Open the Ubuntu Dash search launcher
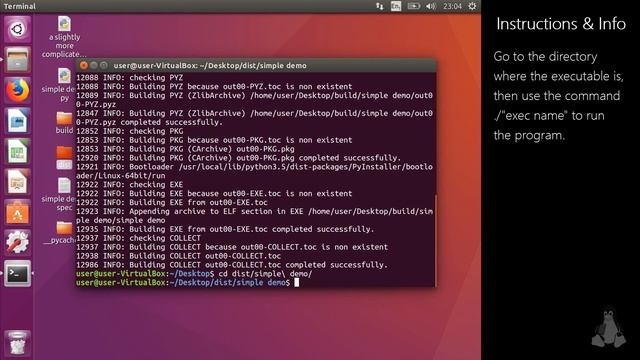640x360 pixels. tap(17, 29)
